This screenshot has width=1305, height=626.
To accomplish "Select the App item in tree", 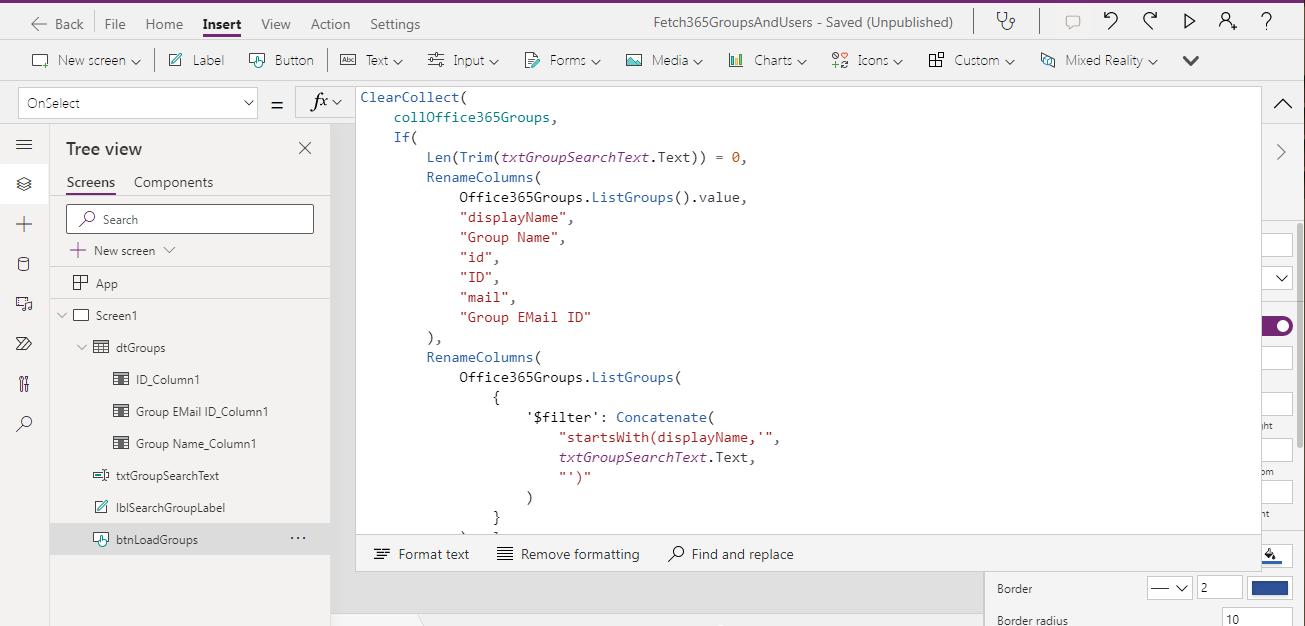I will pos(190,283).
